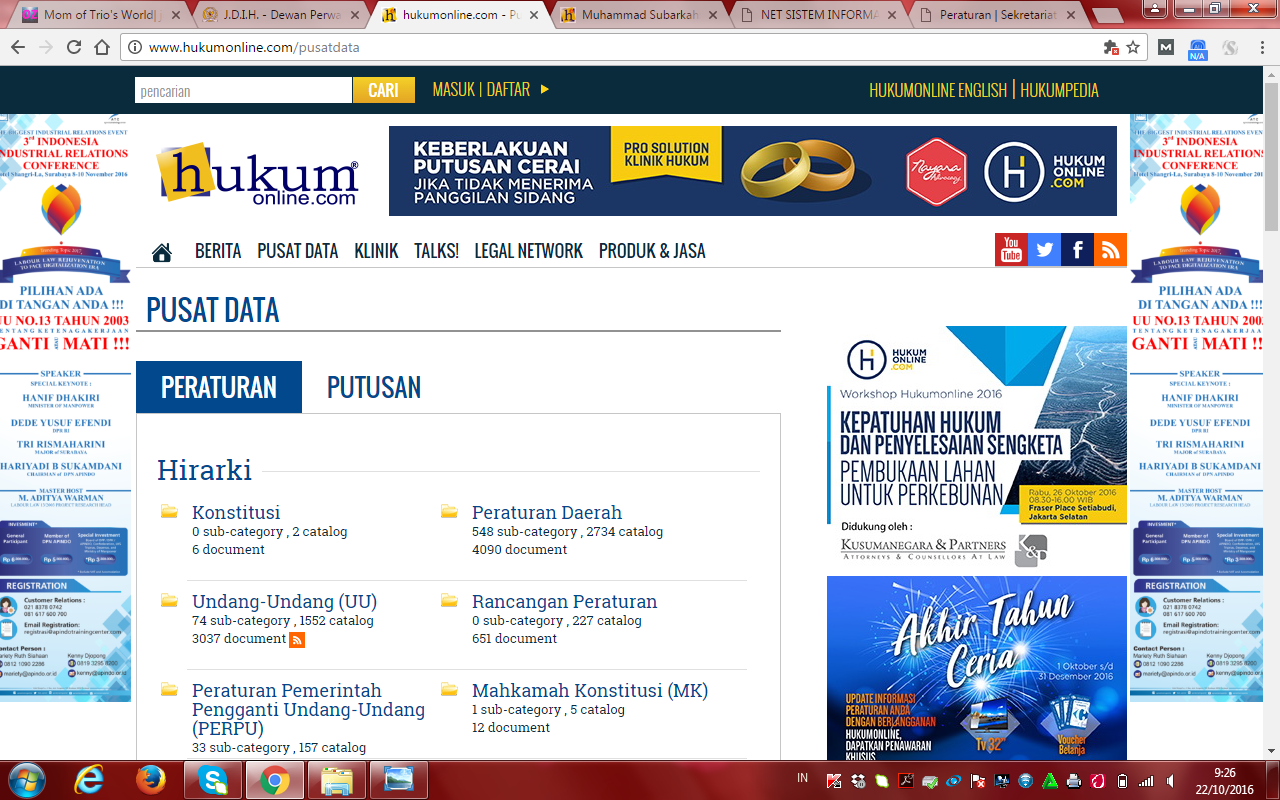Click the MASUK login link

(454, 89)
